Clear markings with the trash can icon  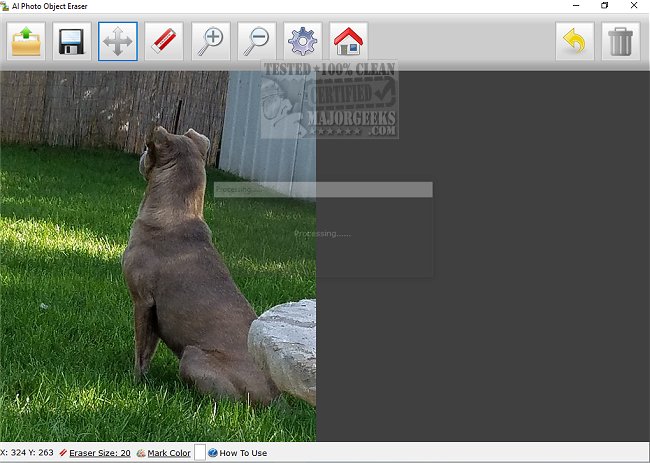point(621,41)
